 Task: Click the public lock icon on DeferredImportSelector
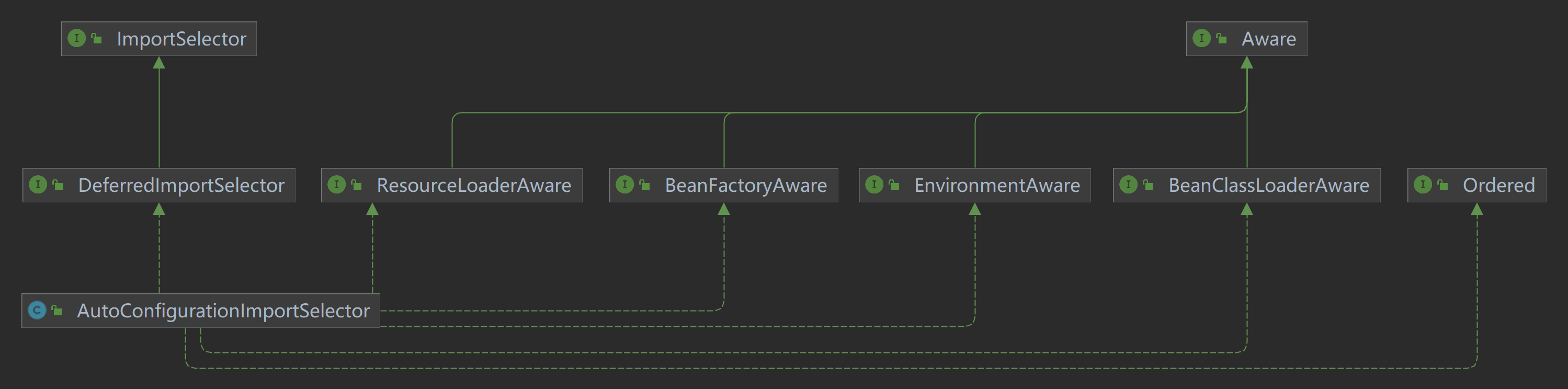pyautogui.click(x=57, y=185)
